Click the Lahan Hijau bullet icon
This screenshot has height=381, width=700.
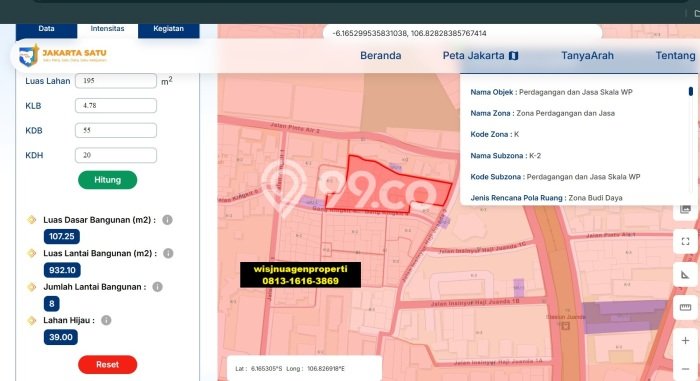click(32, 320)
